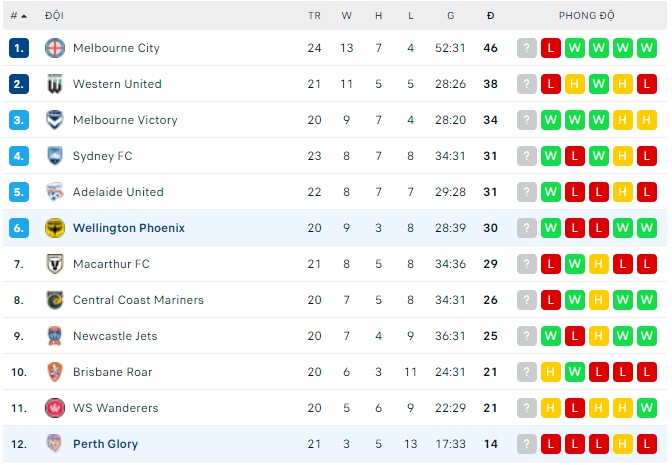The height and width of the screenshot is (465, 672).
Task: Click the Wellington Phoenix yellow crest
Action: [x=55, y=228]
